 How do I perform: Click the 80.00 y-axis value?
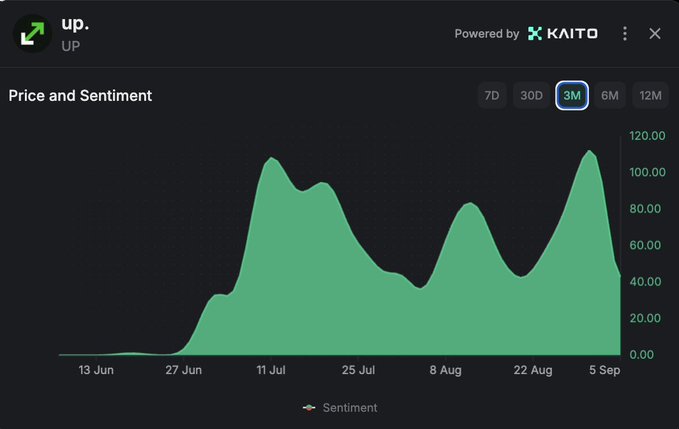[x=645, y=209]
